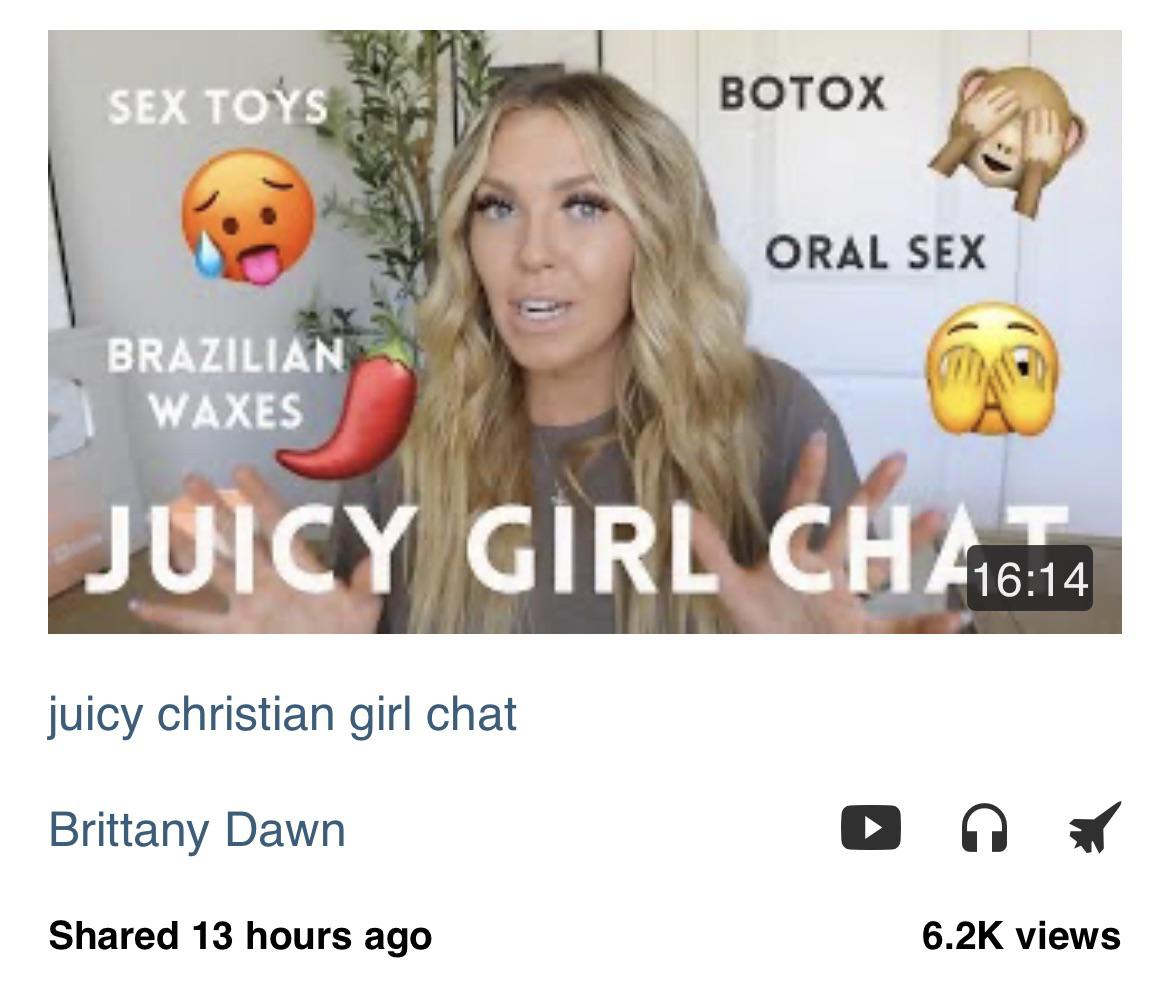Click the ORAL SEX text overlay
1170x983 pixels.
click(x=875, y=252)
